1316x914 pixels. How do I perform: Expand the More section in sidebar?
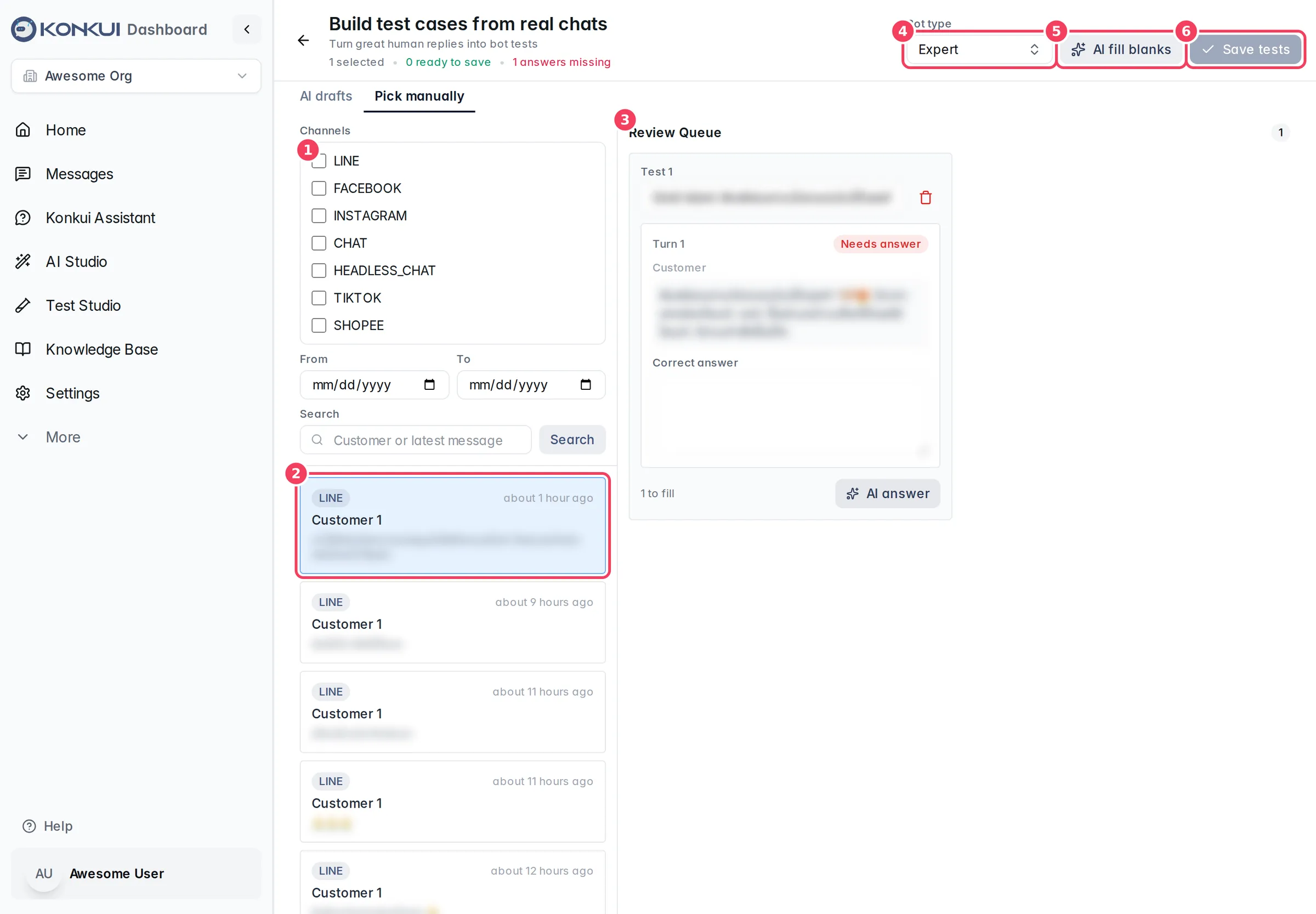(63, 437)
